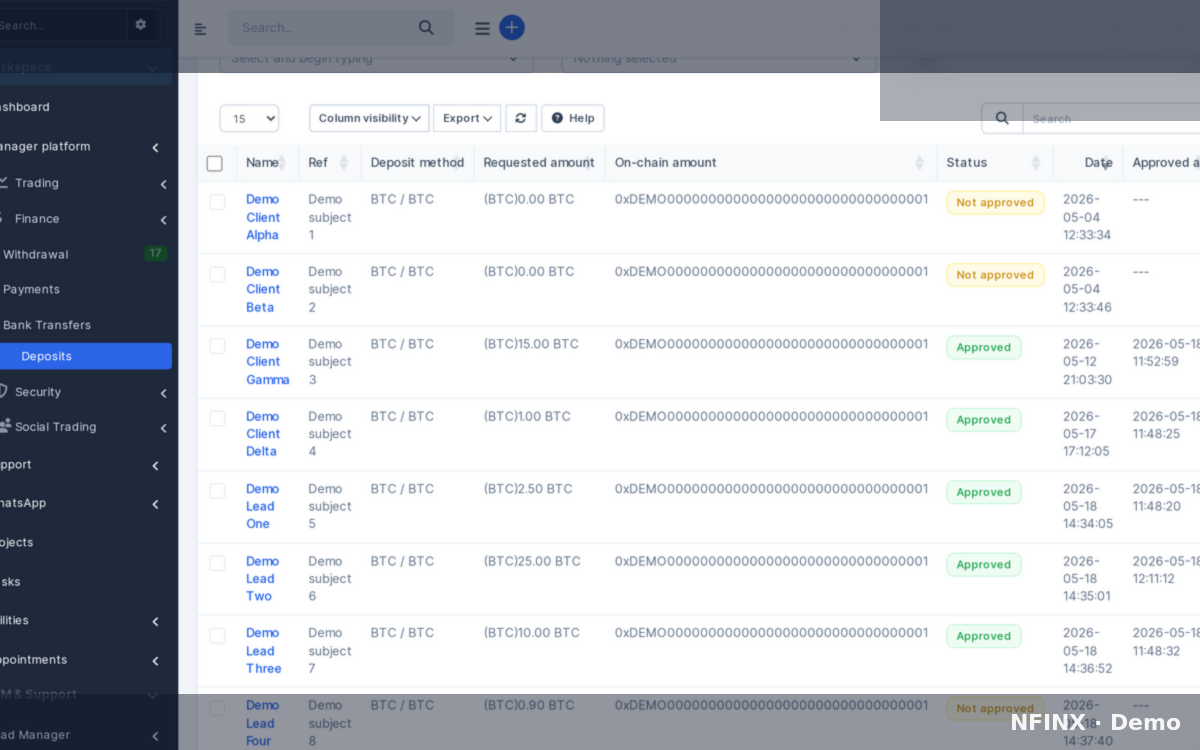Image resolution: width=1200 pixels, height=750 pixels.
Task: Click the (BTC)15.00 BTC amount cell
Action: (531, 344)
